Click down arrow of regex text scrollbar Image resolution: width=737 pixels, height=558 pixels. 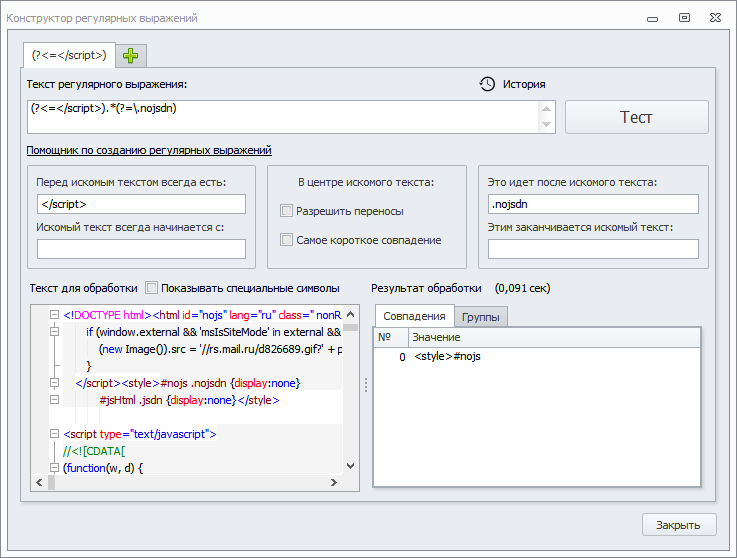tap(547, 125)
